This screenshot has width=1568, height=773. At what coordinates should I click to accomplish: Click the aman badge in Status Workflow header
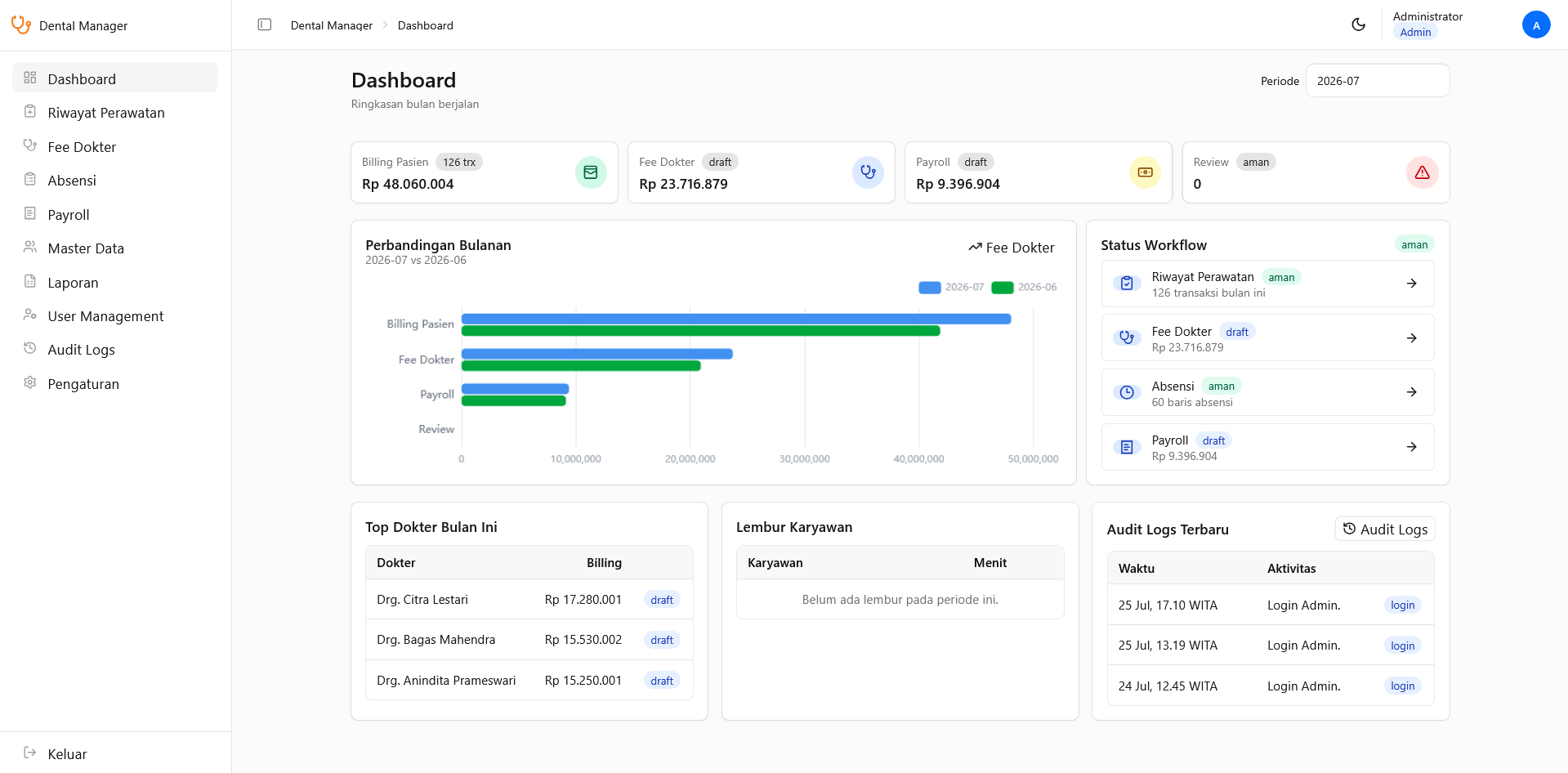[1414, 244]
